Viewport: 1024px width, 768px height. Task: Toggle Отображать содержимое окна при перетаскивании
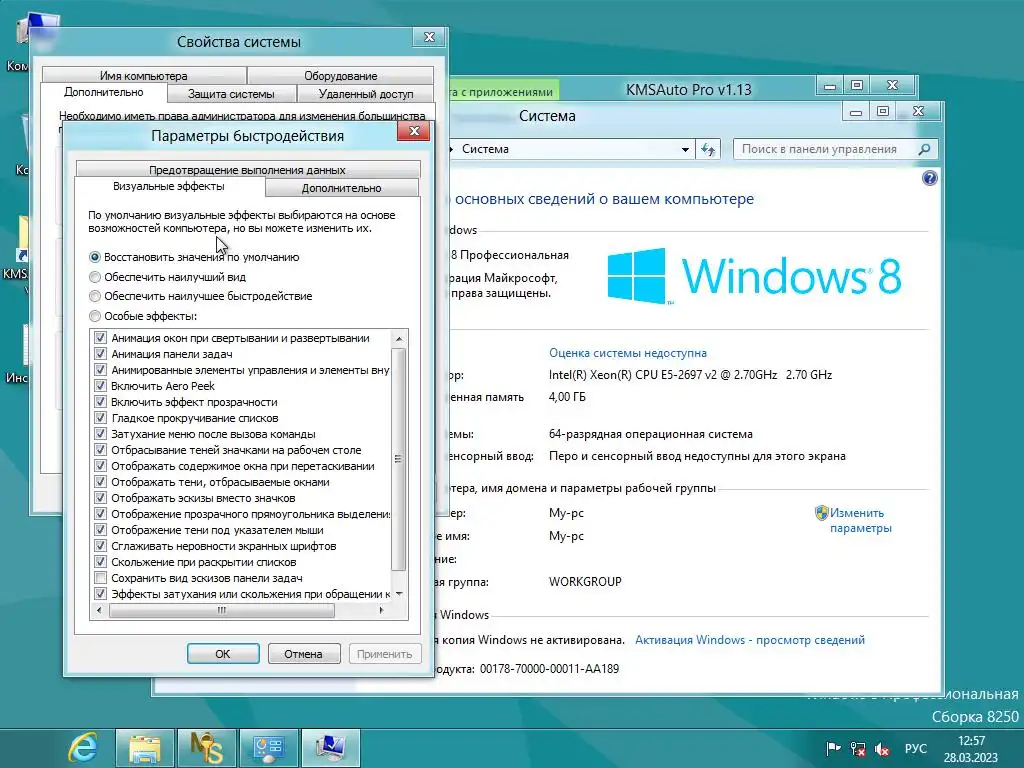tap(100, 466)
